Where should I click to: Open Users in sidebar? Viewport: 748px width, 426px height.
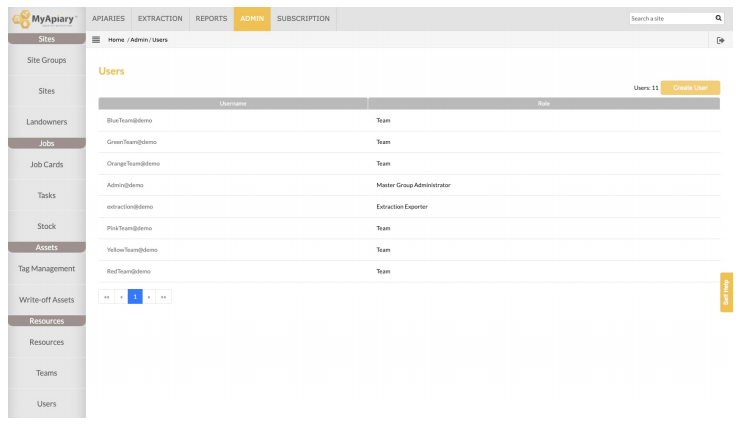[47, 404]
